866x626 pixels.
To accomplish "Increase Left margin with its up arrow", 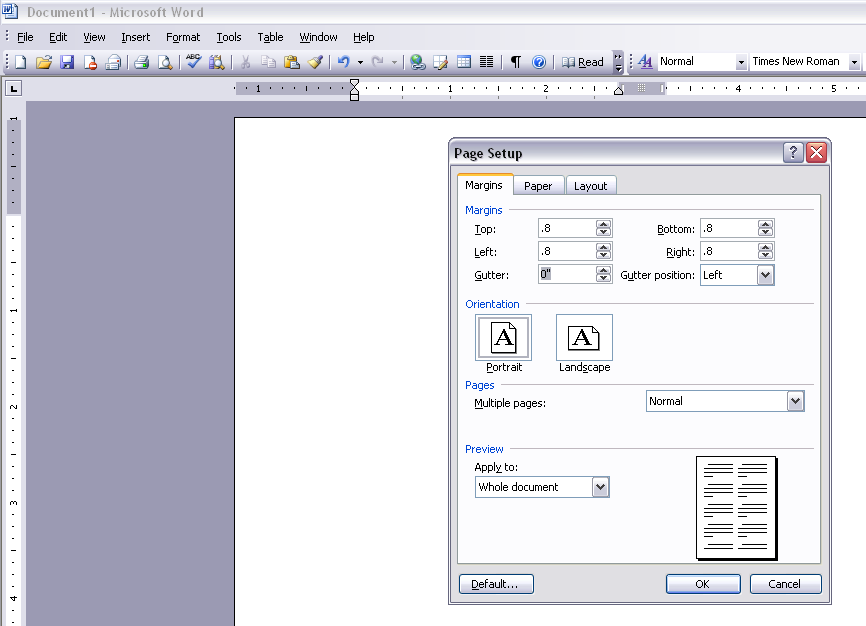I will (x=603, y=248).
